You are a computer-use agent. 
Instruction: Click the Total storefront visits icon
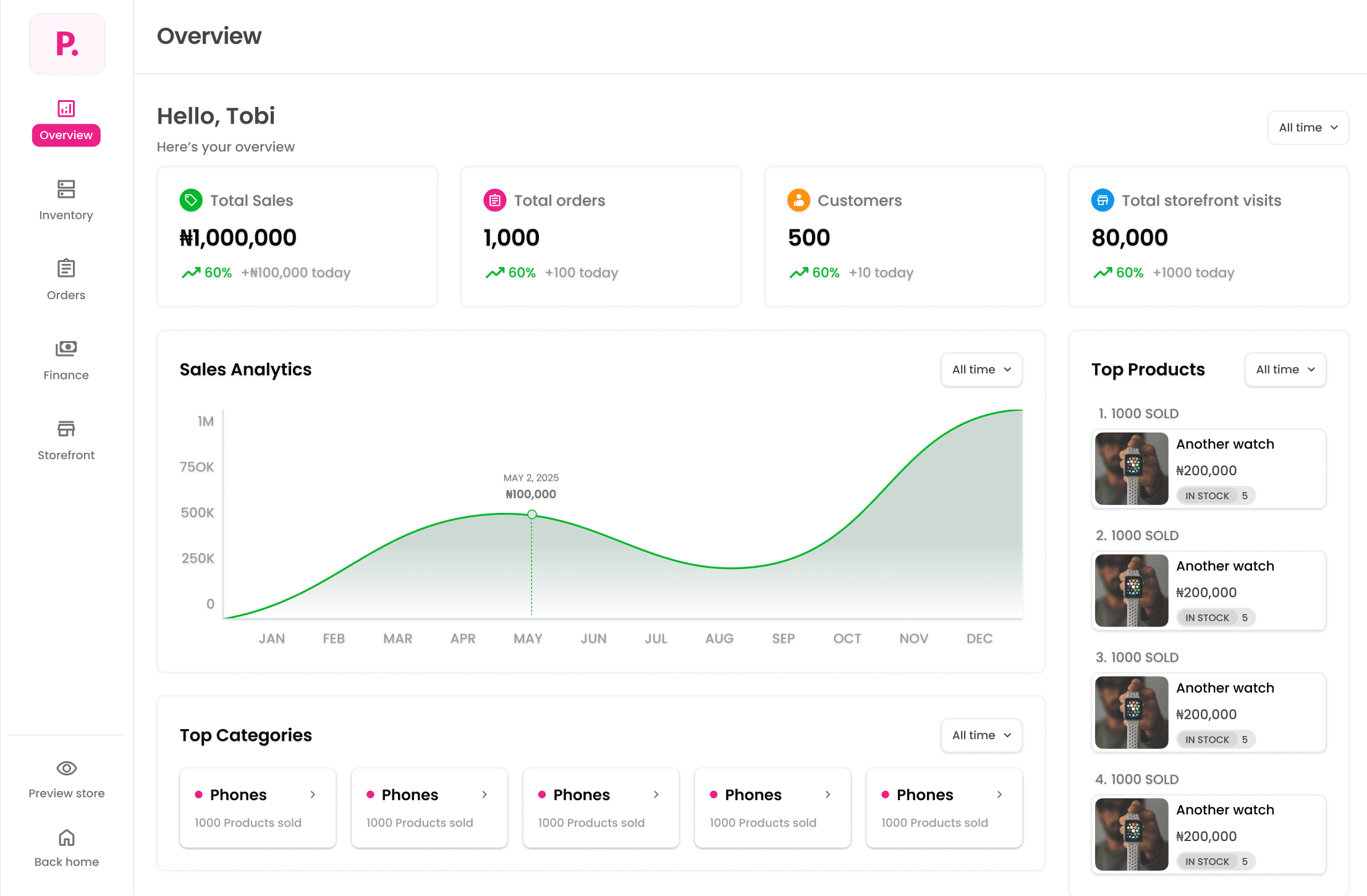[1102, 200]
